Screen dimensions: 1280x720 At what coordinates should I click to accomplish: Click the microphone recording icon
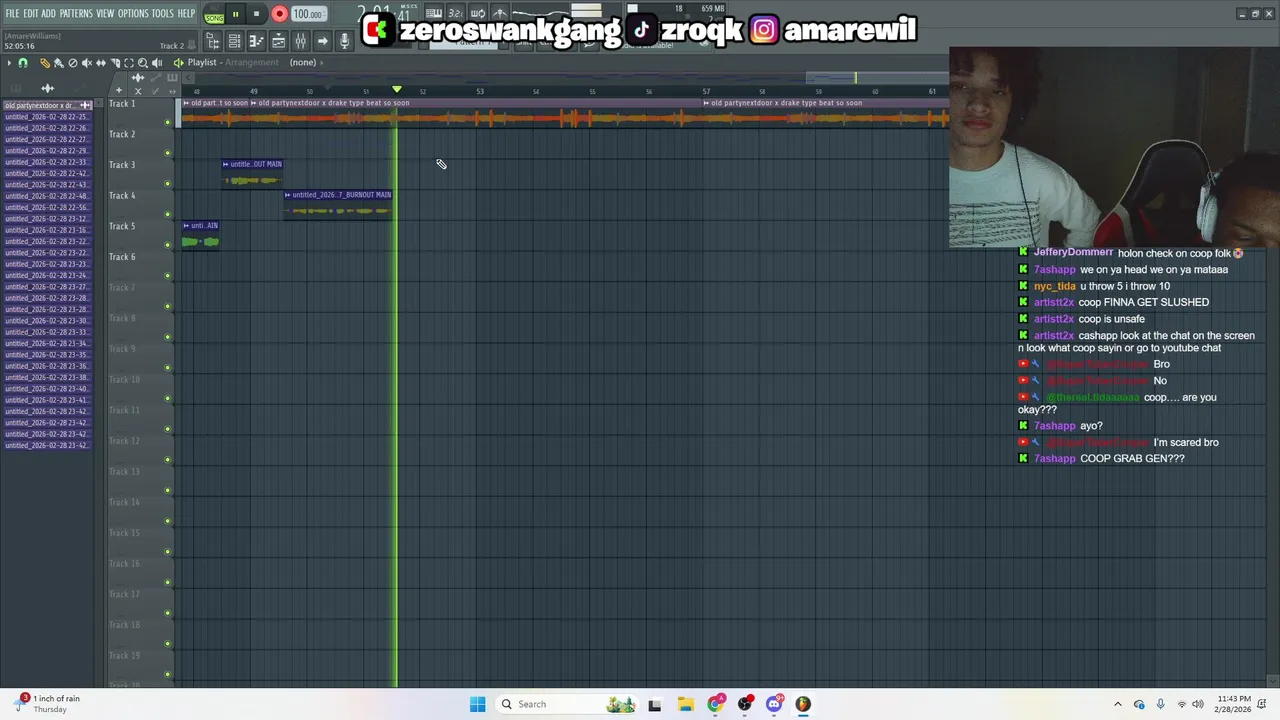(x=345, y=41)
